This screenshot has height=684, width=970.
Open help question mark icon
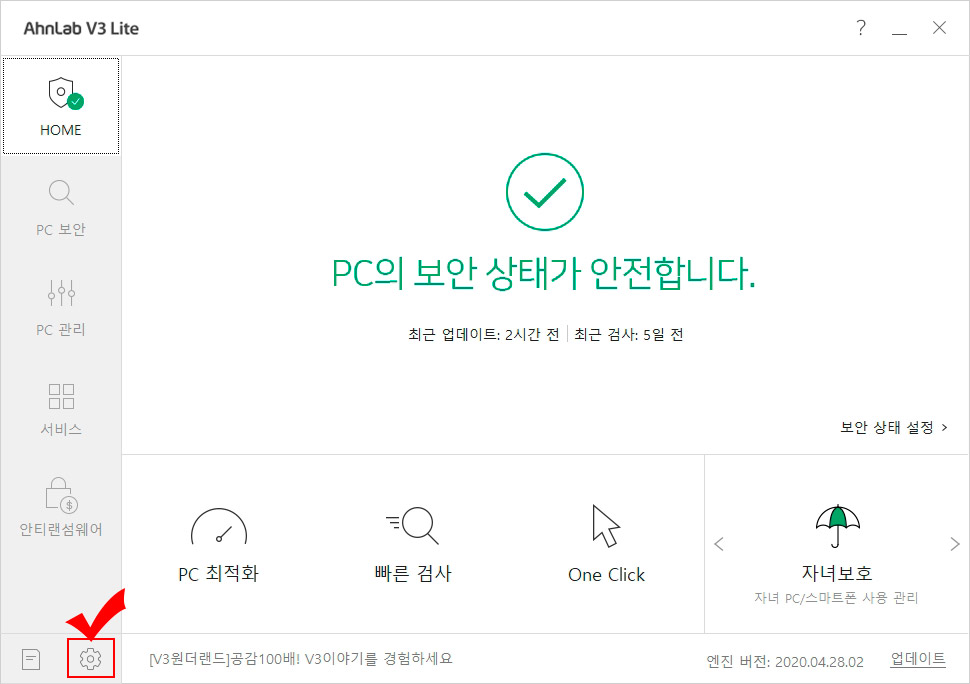click(861, 28)
